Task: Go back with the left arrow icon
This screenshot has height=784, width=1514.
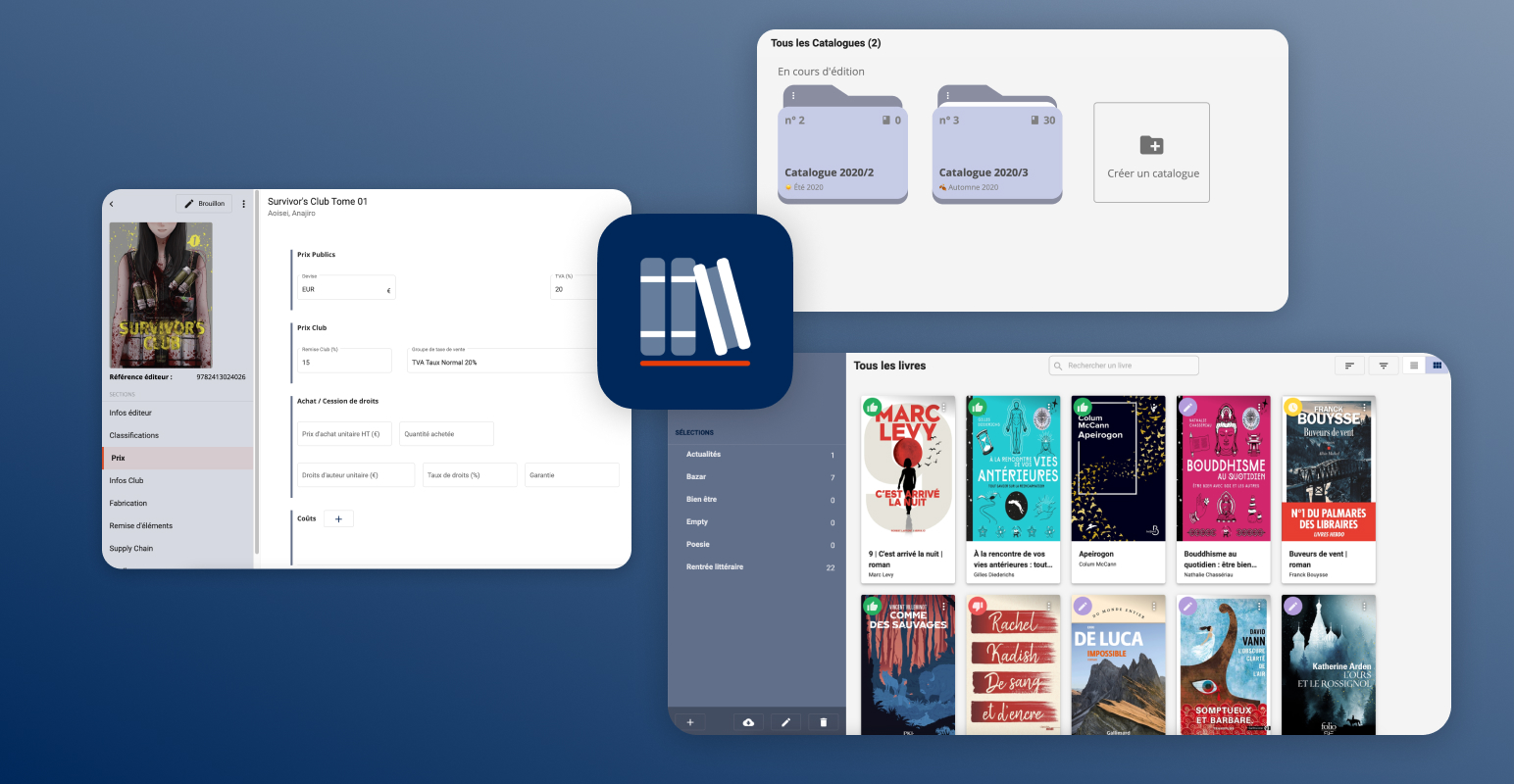Action: pyautogui.click(x=112, y=204)
